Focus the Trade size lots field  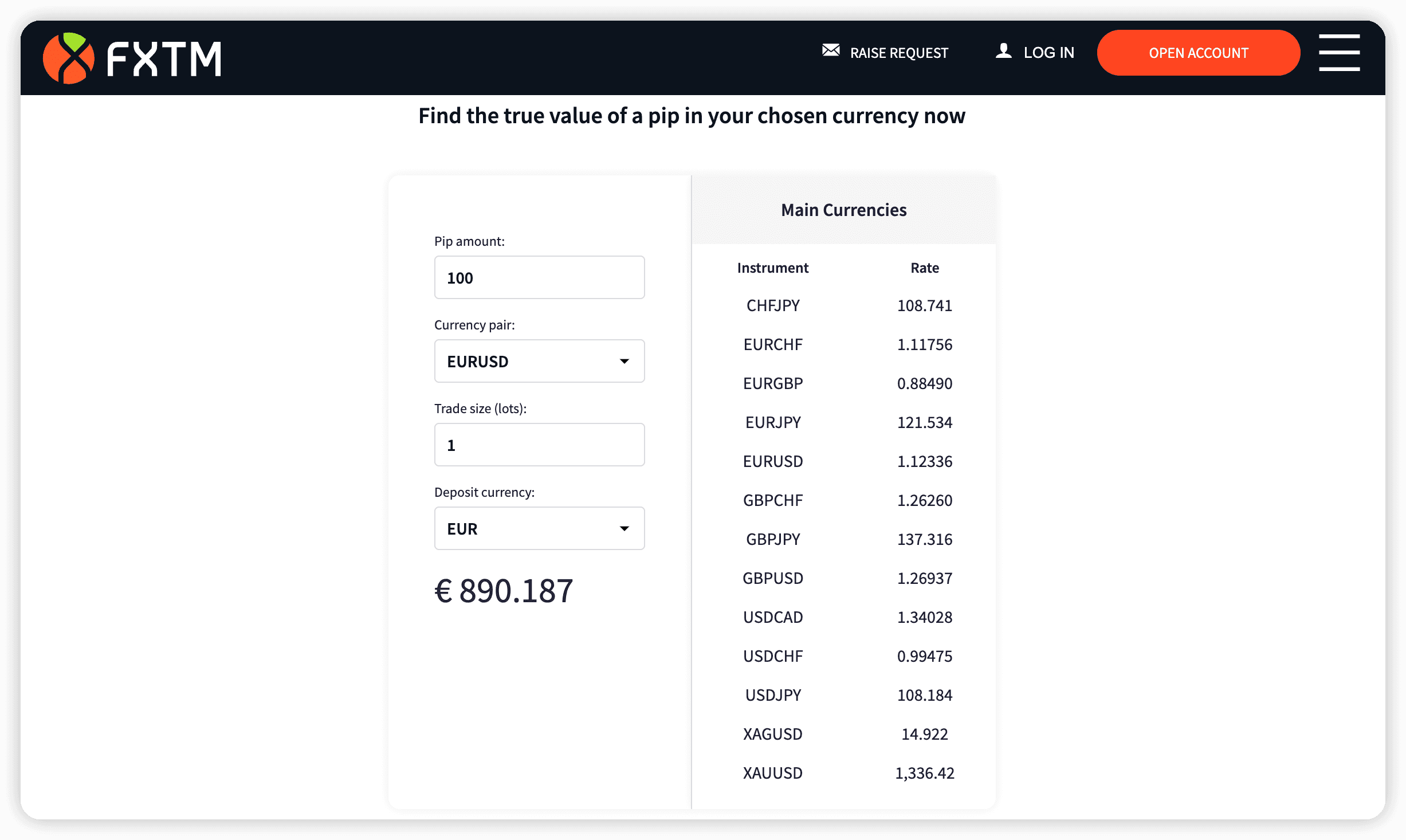tap(539, 445)
